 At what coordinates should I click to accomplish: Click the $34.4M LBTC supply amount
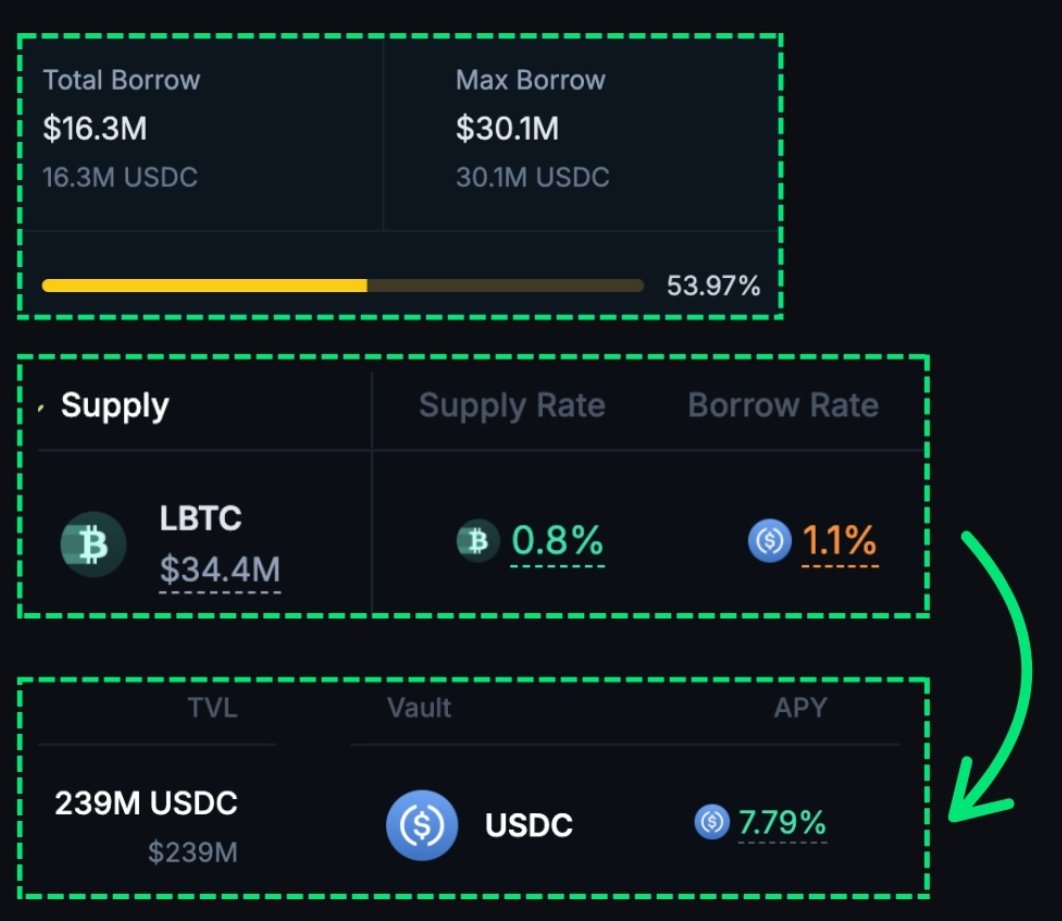pos(219,570)
